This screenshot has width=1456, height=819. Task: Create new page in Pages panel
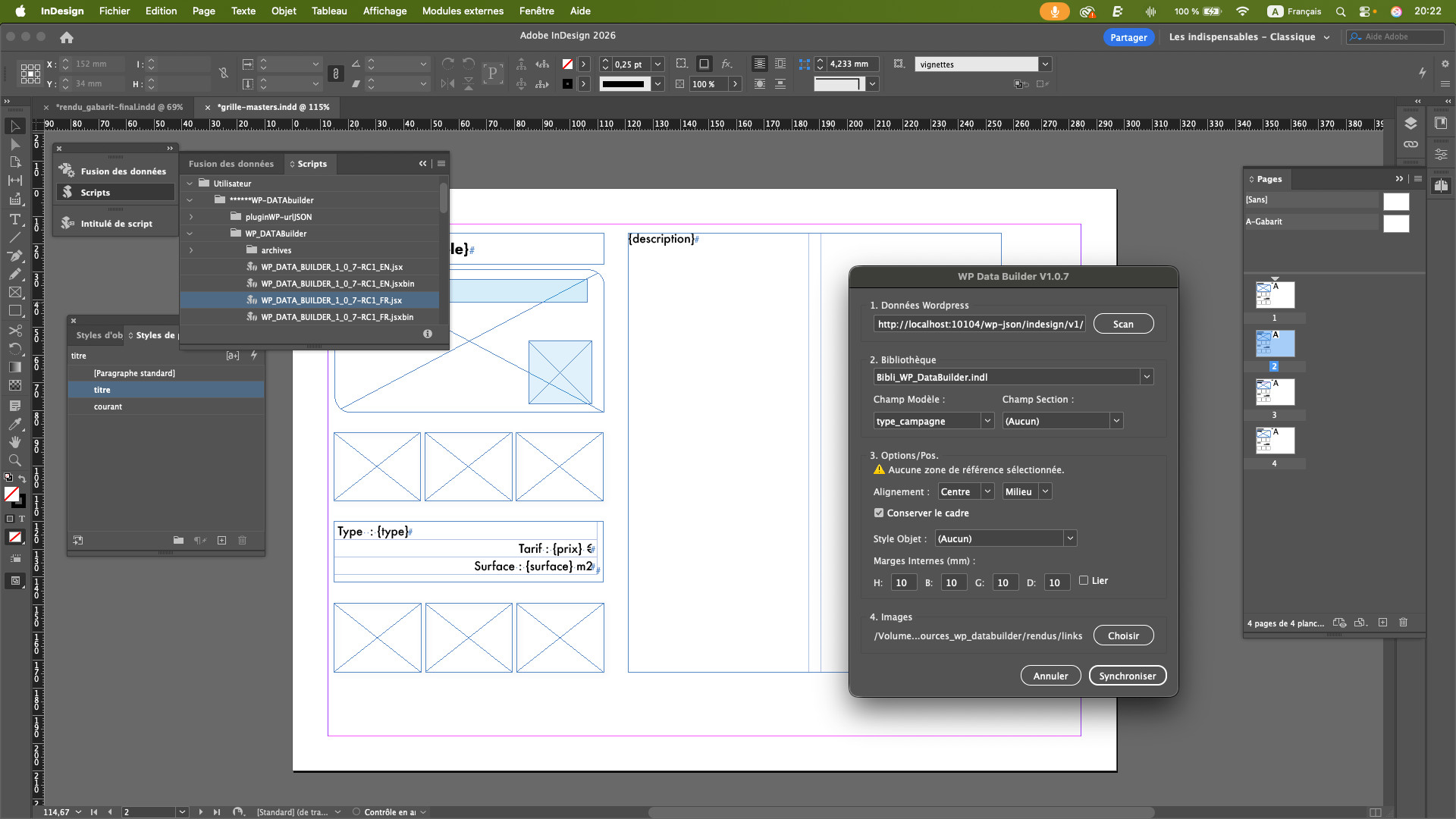(1382, 623)
